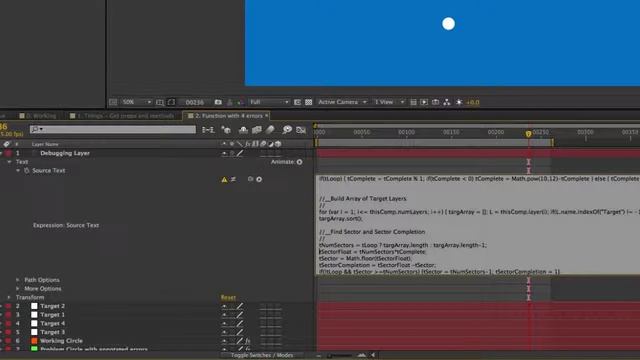Toggle the viewer mask visibility icon
This screenshot has width=640, height=360.
(171, 102)
